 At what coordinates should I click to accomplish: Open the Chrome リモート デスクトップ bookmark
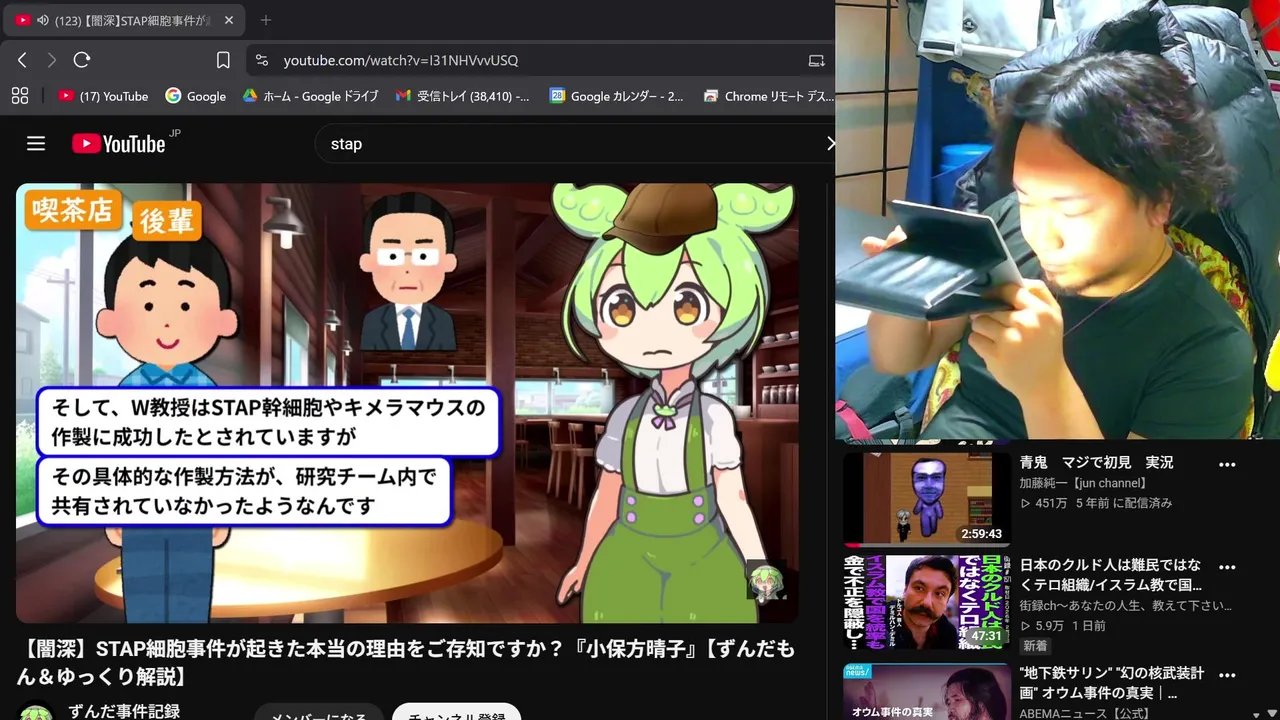point(768,96)
